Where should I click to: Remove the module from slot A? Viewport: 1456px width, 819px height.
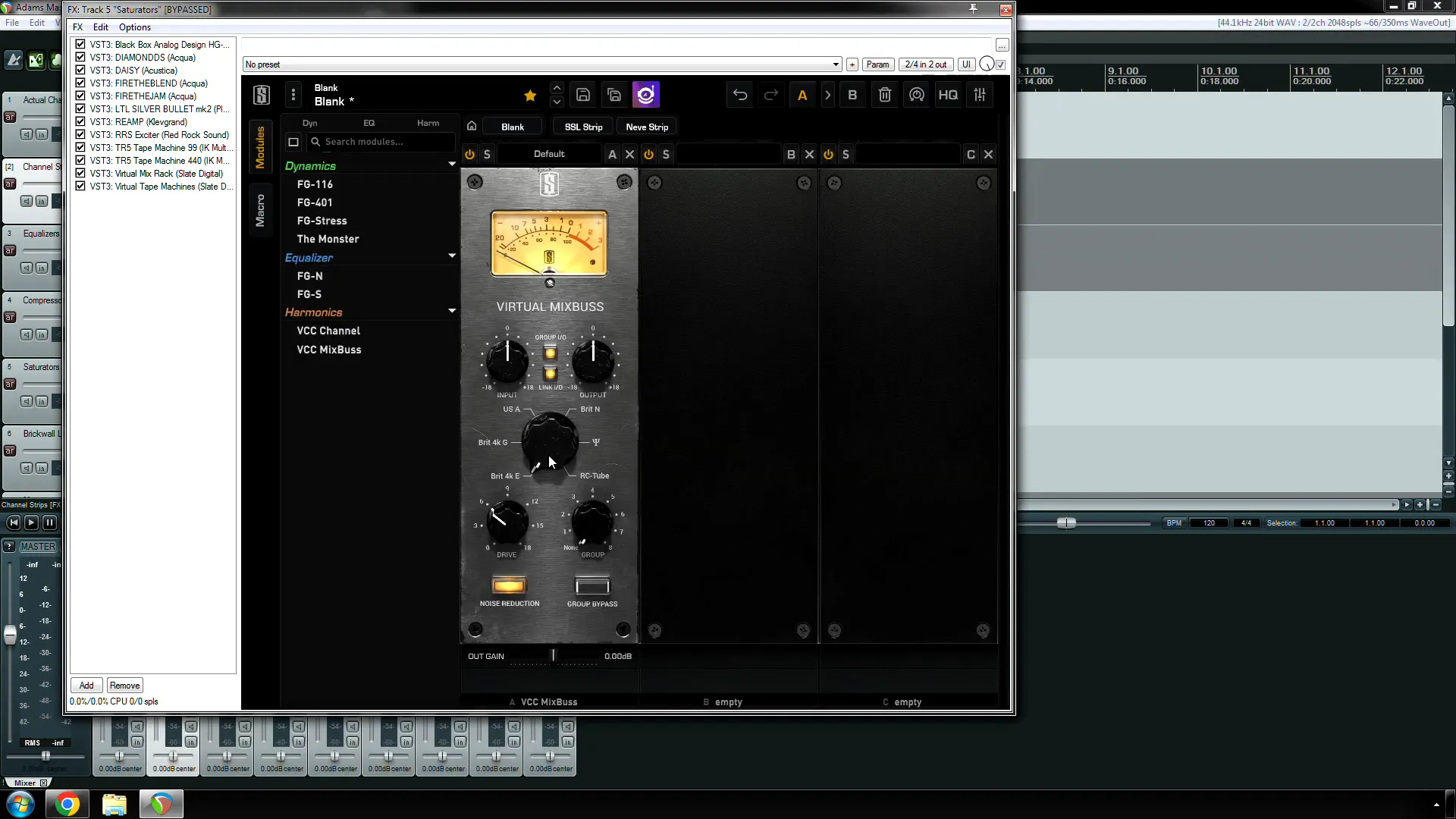point(629,154)
